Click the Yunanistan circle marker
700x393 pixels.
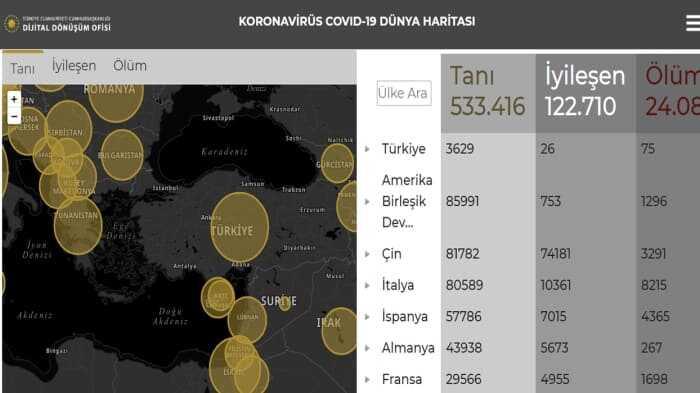(x=78, y=225)
